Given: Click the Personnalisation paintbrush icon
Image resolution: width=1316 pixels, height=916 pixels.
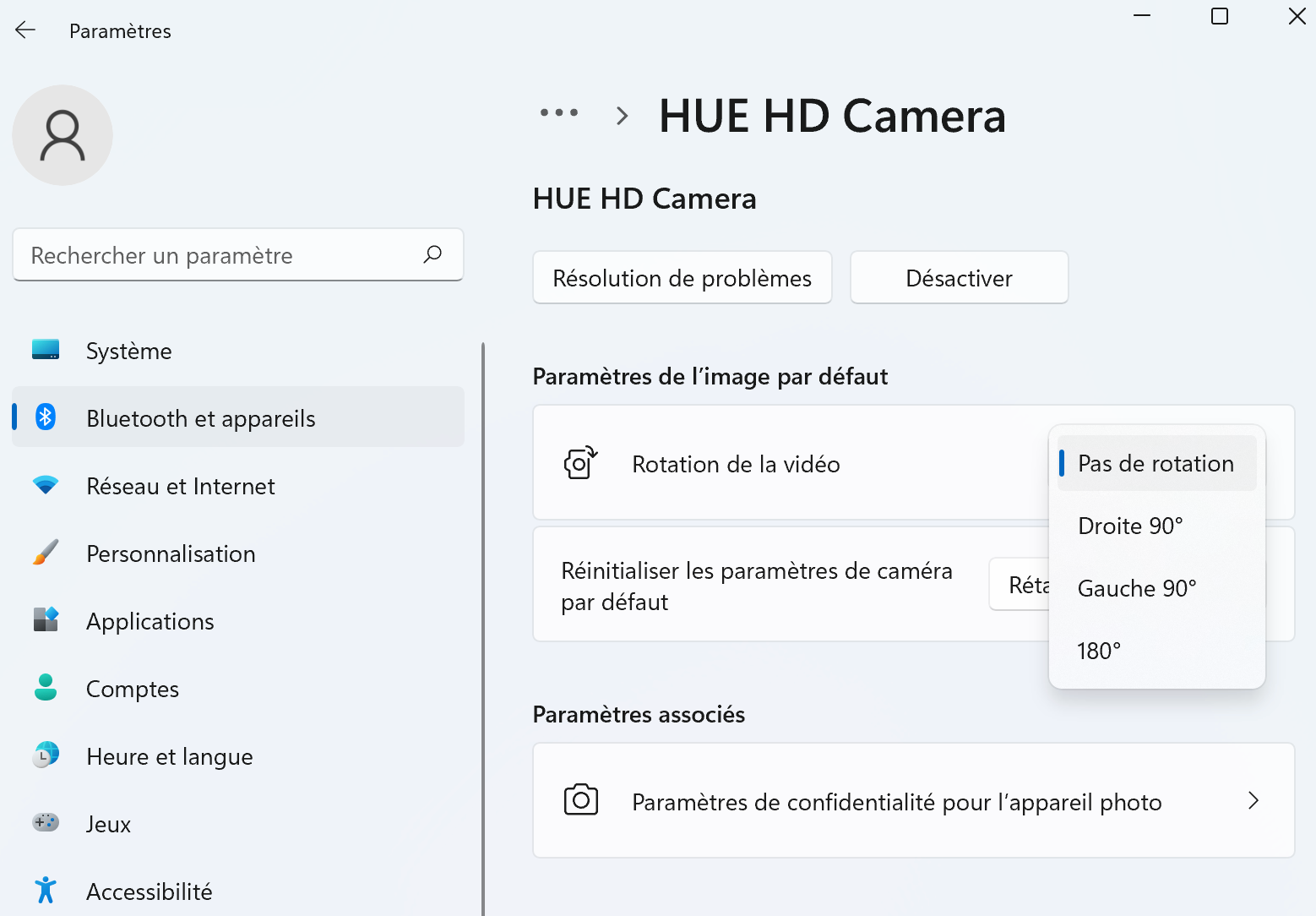Looking at the screenshot, I should coord(46,553).
